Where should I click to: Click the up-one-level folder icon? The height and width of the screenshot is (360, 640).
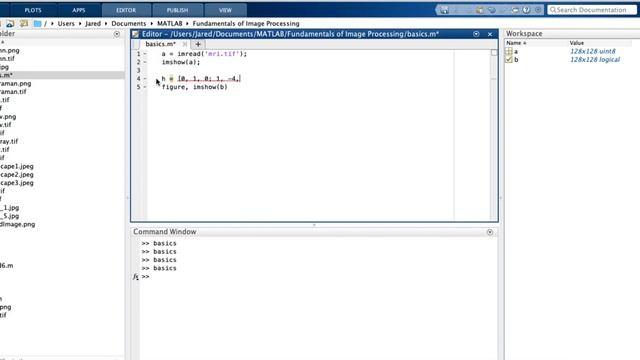tap(10, 24)
